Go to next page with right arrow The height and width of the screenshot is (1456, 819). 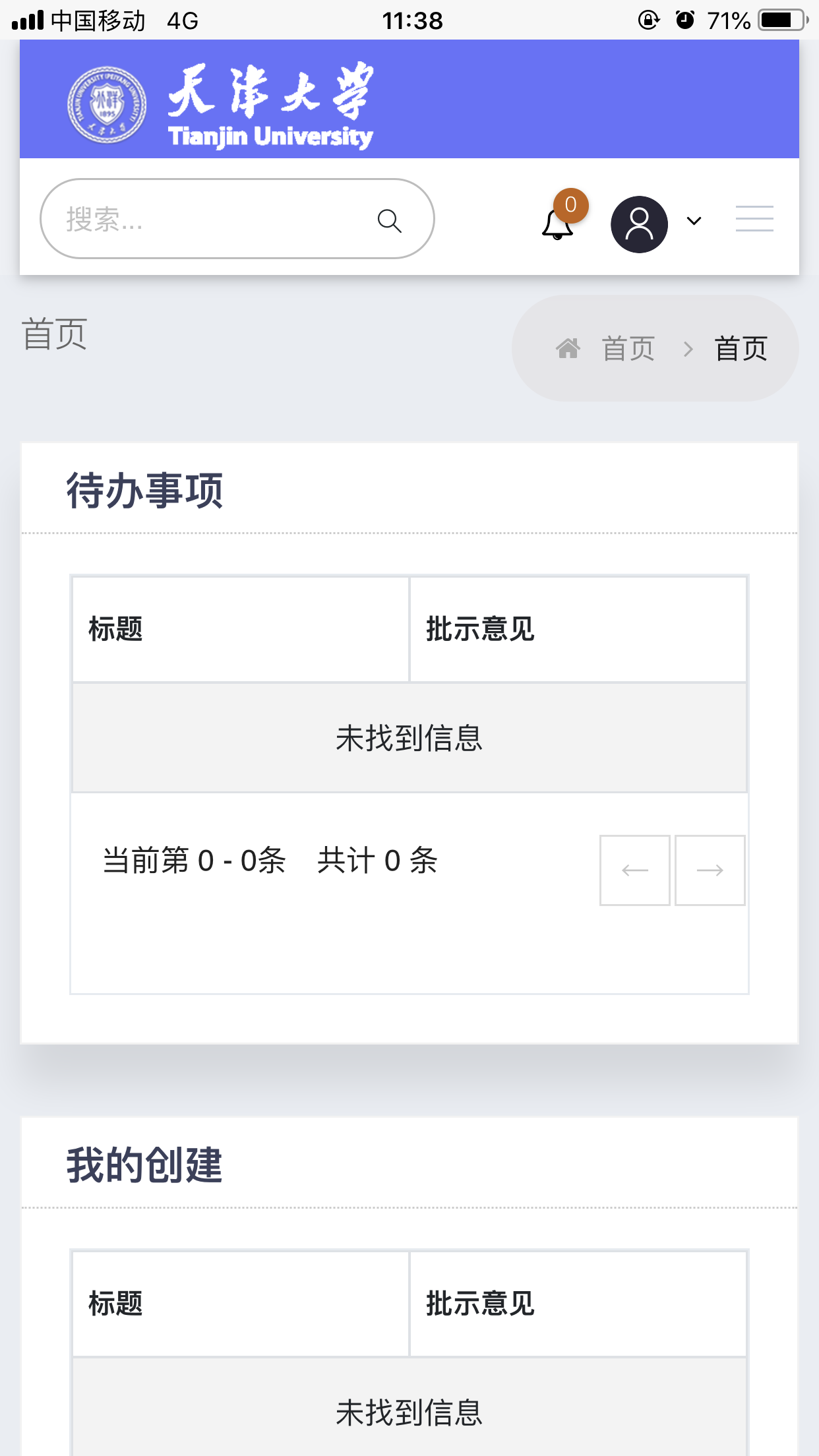[x=710, y=870]
